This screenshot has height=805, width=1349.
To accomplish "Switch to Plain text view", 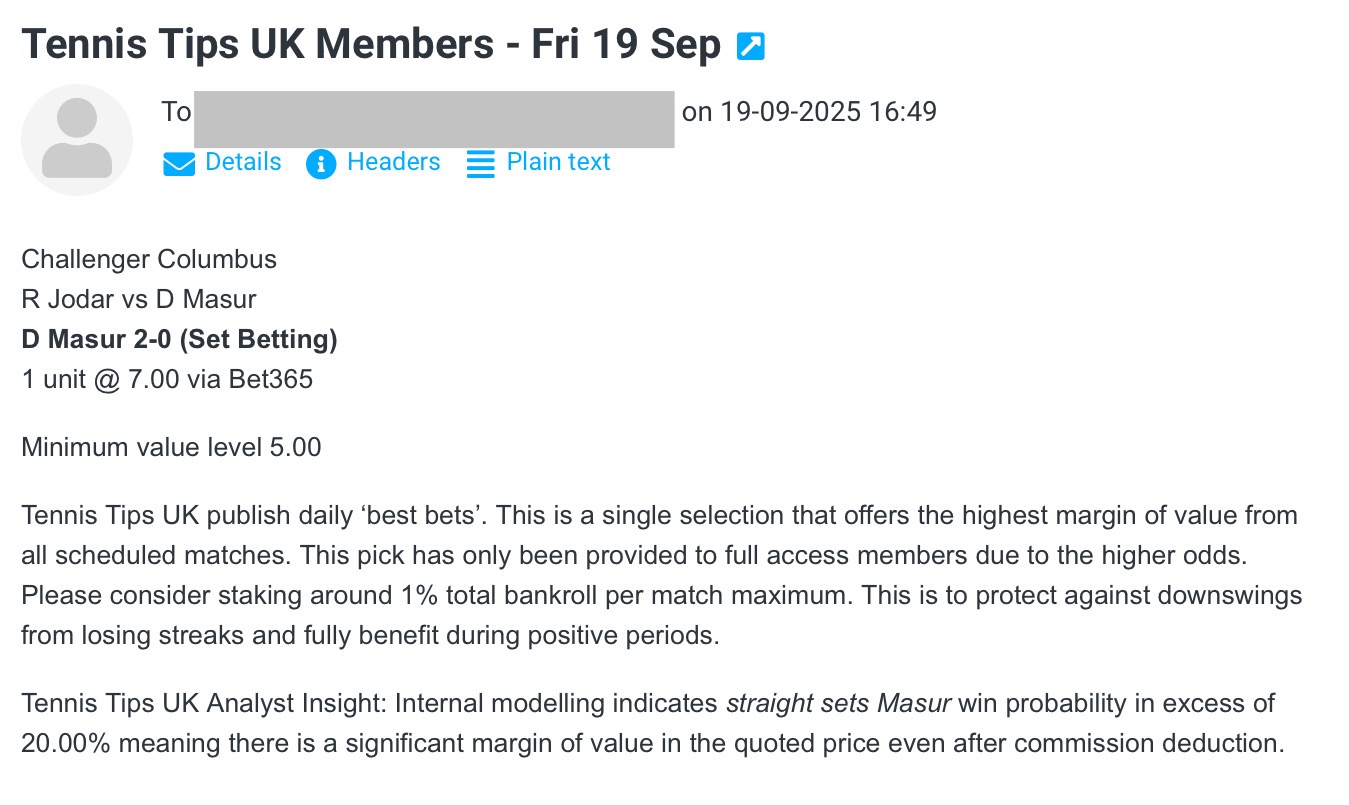I will tap(558, 162).
